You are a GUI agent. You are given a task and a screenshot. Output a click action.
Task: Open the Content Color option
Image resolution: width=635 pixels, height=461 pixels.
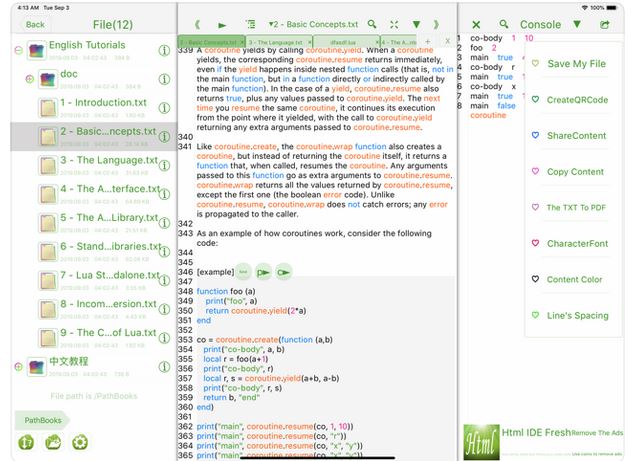[x=574, y=280]
